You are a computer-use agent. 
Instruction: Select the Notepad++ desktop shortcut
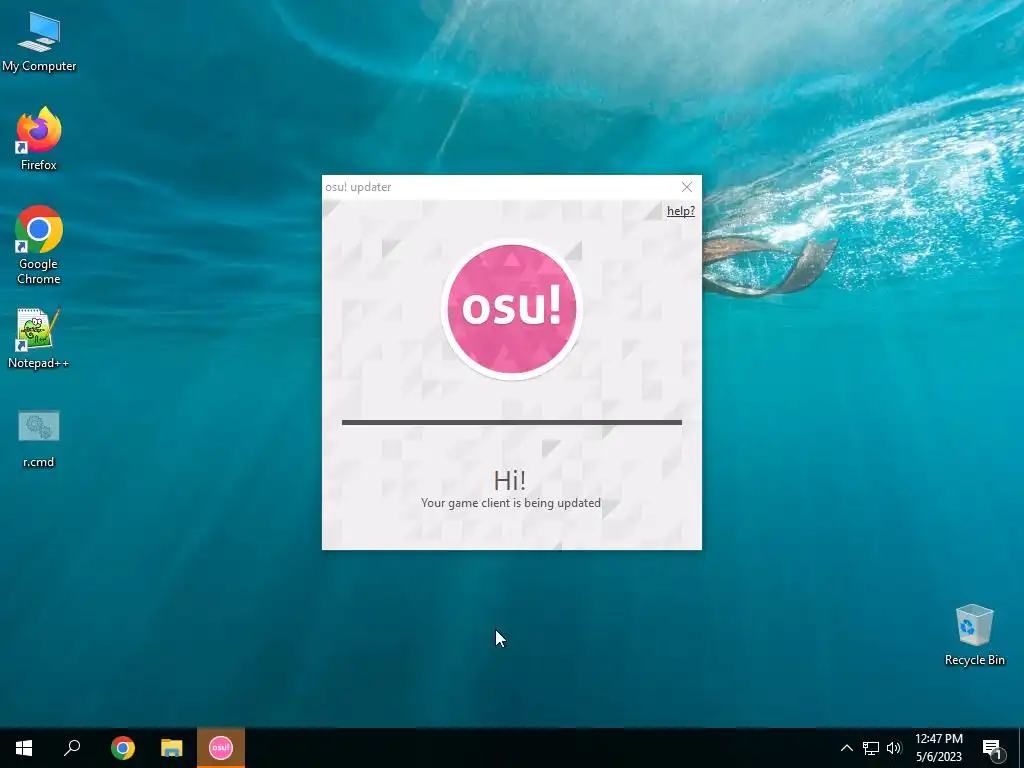39,338
